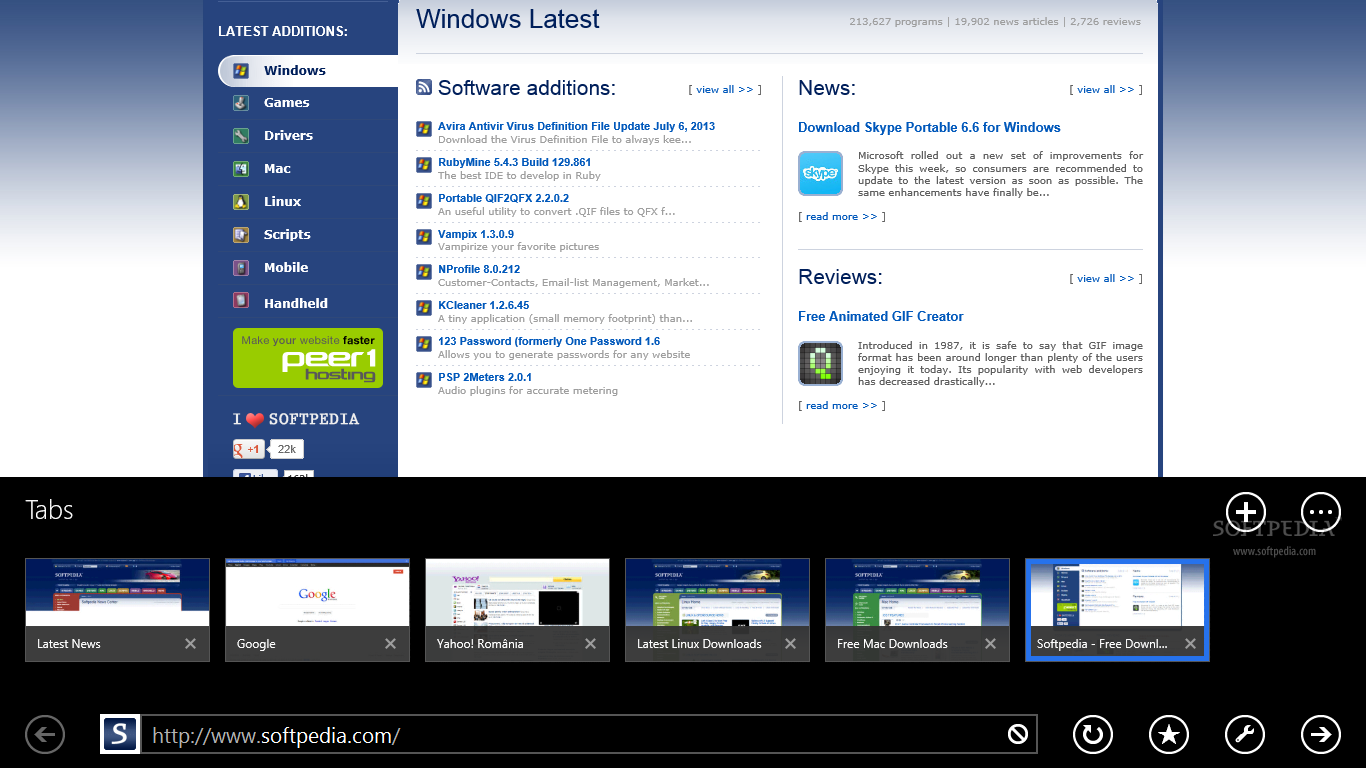
Task: Pin site with the star button
Action: (x=1168, y=735)
